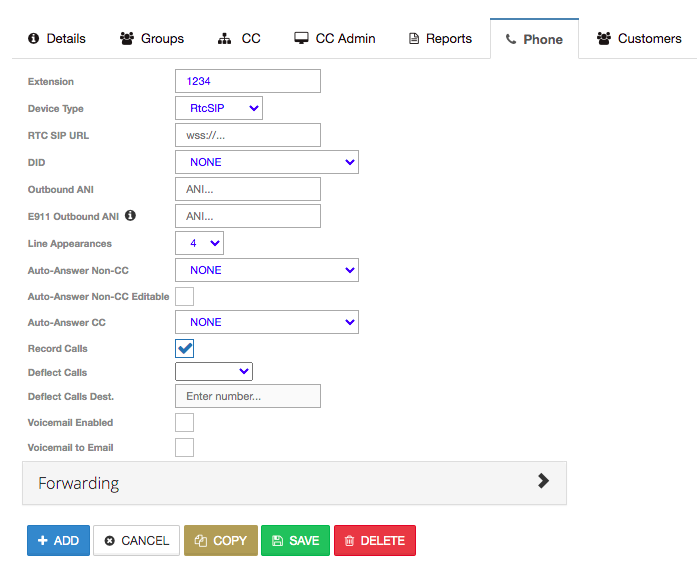Click the monitor icon on the CC Admin tab

click(x=301, y=38)
